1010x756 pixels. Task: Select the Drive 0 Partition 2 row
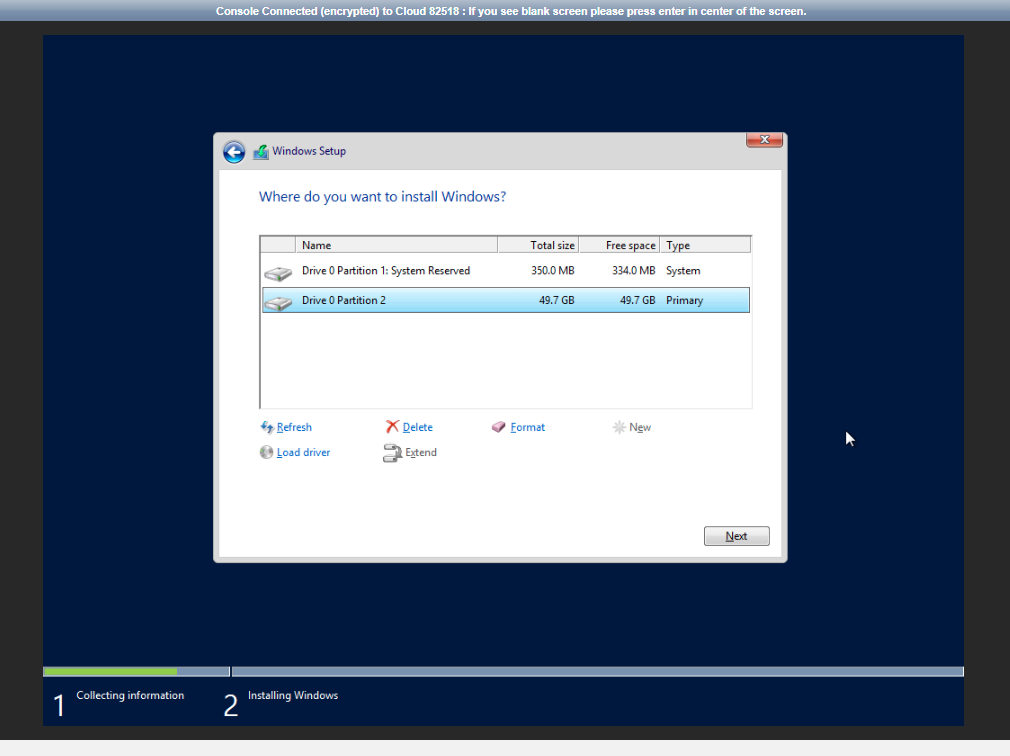point(506,300)
